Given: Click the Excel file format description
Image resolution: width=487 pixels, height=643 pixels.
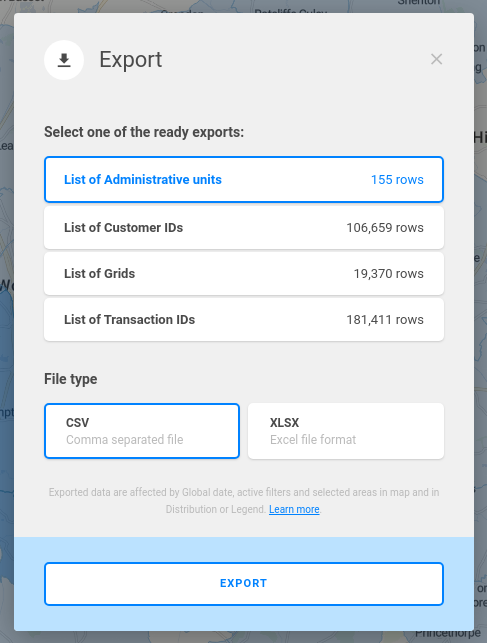Looking at the screenshot, I should point(313,440).
